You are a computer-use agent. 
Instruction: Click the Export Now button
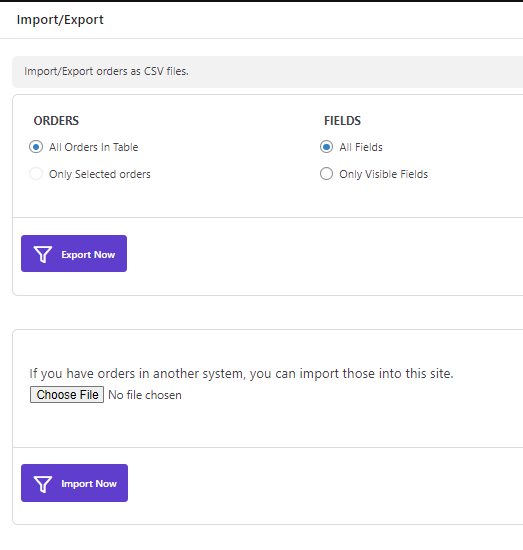point(74,254)
